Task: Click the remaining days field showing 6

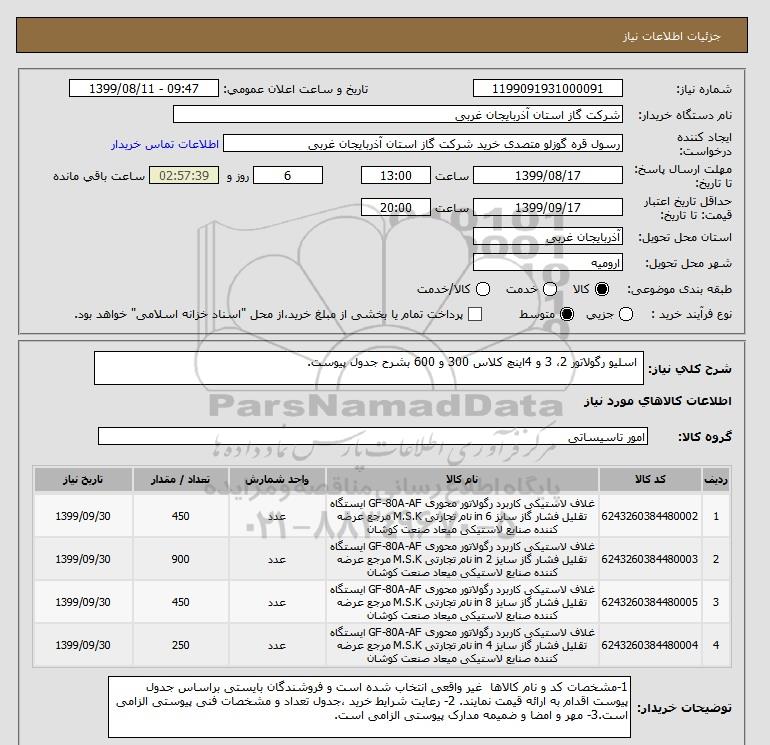Action: (288, 175)
